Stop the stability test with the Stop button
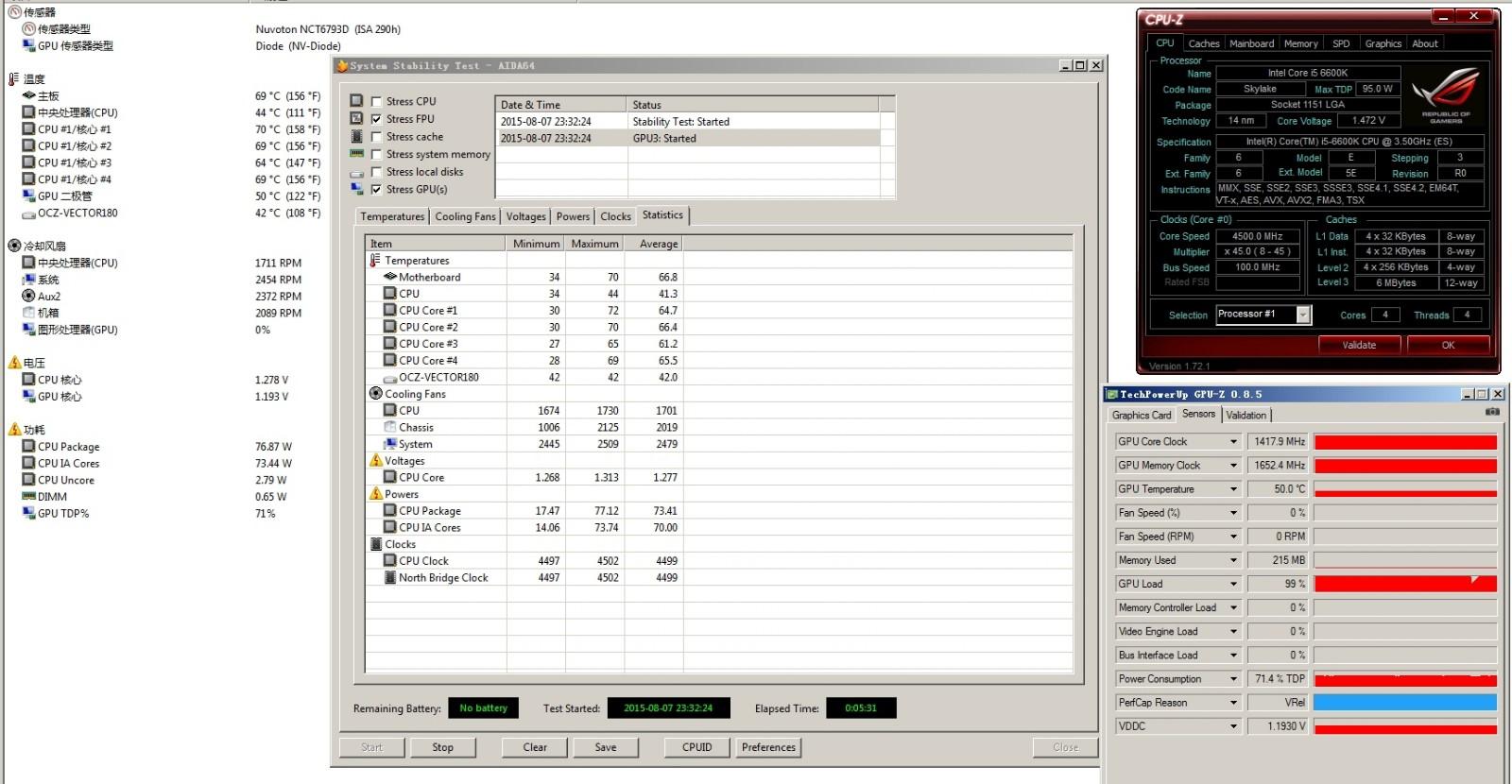1512x784 pixels. coord(443,747)
